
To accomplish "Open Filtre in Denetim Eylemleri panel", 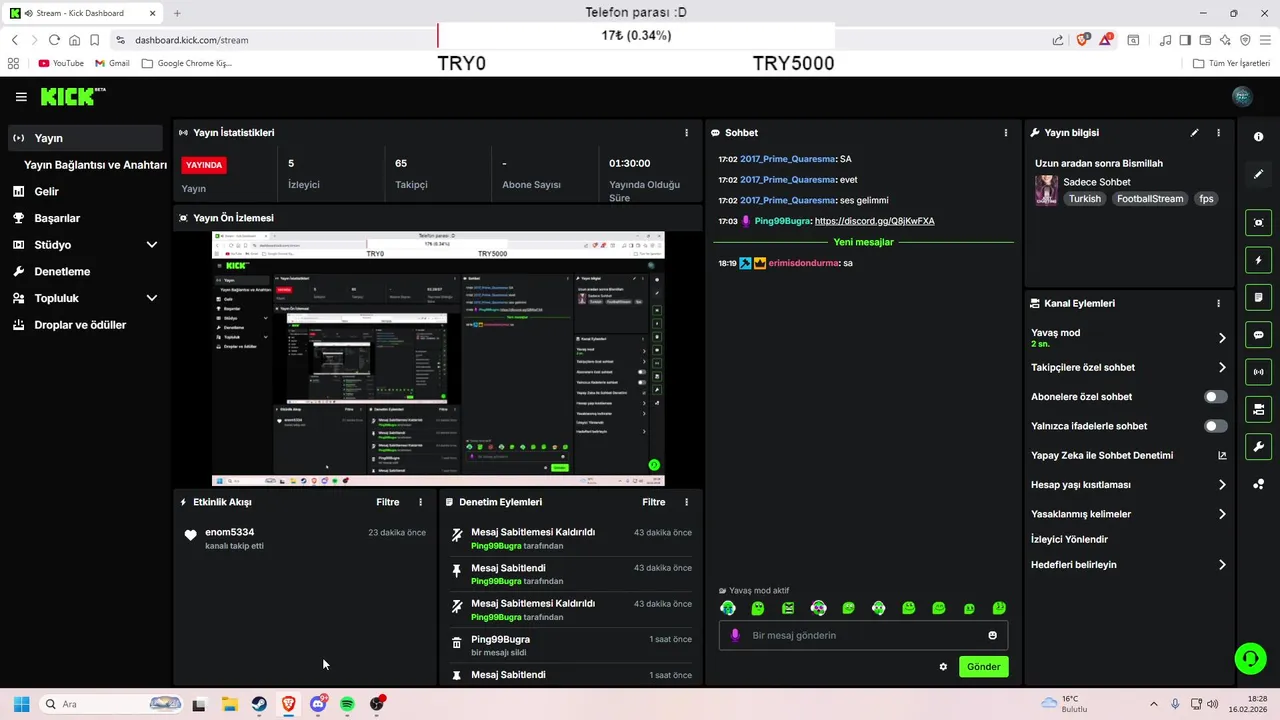I will pyautogui.click(x=653, y=502).
